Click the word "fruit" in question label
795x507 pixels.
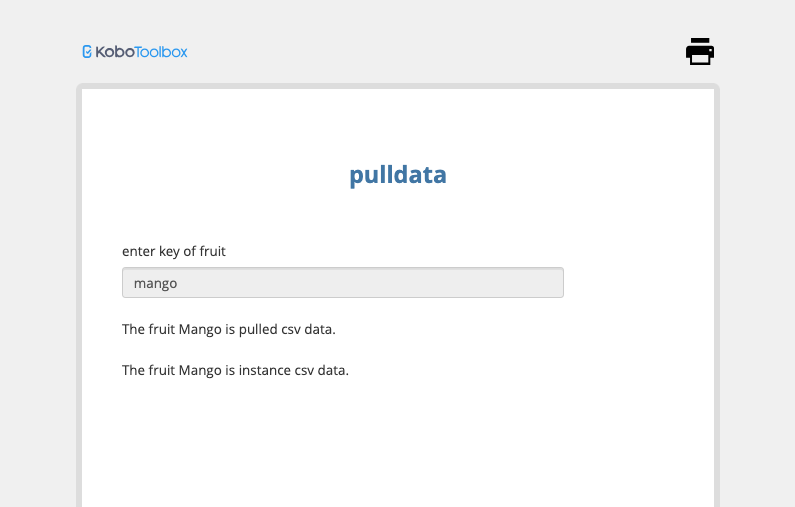point(212,251)
